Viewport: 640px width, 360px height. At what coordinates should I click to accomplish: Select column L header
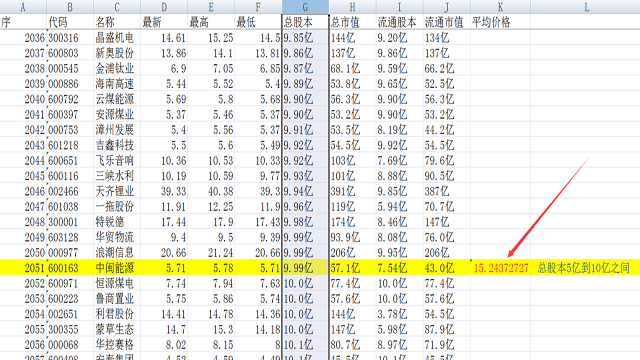point(587,7)
